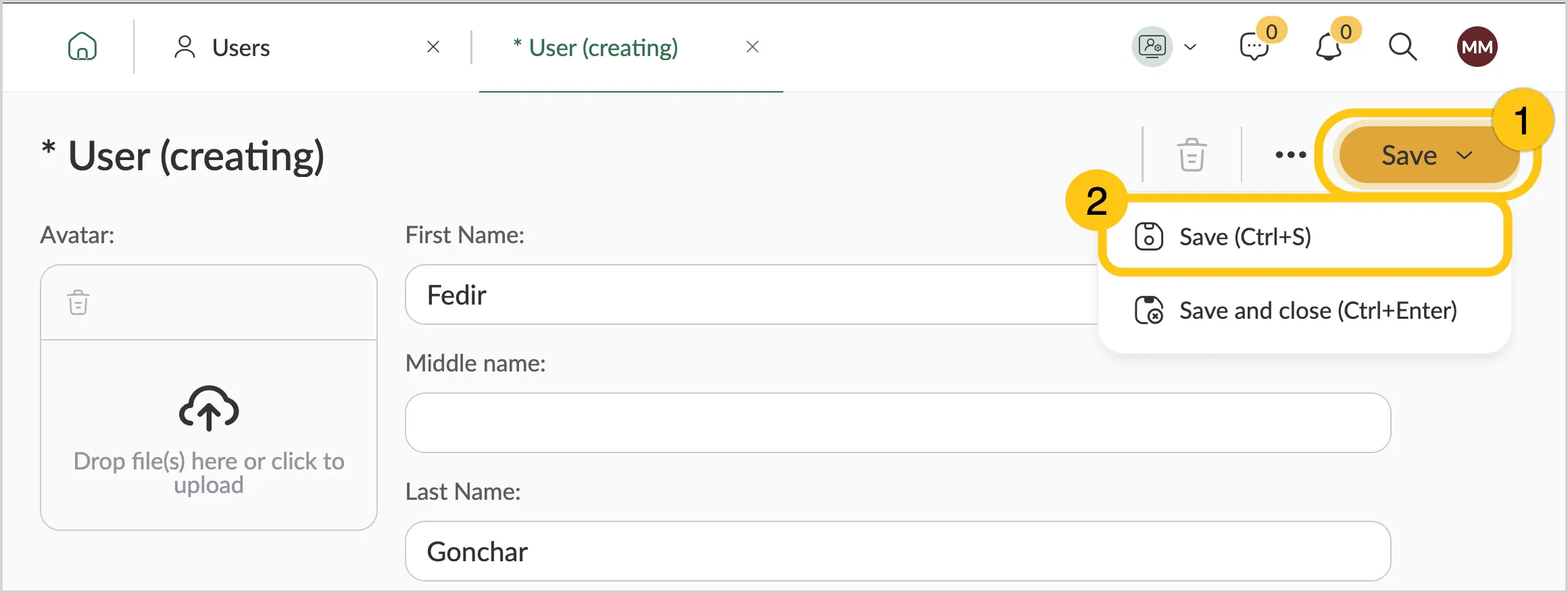Viewport: 1568px width, 593px height.
Task: Expand the workspace switcher chevron
Action: [1191, 47]
